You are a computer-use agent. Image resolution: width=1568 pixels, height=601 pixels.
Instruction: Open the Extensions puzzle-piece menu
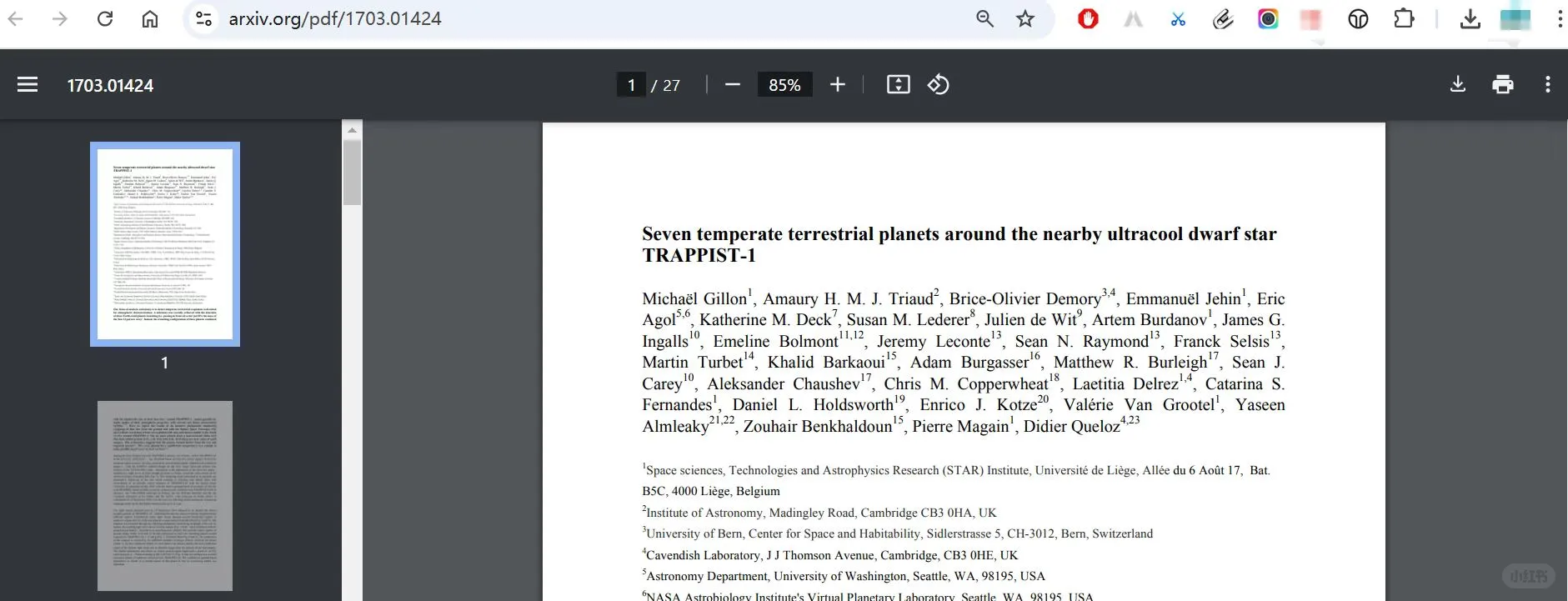(1404, 18)
